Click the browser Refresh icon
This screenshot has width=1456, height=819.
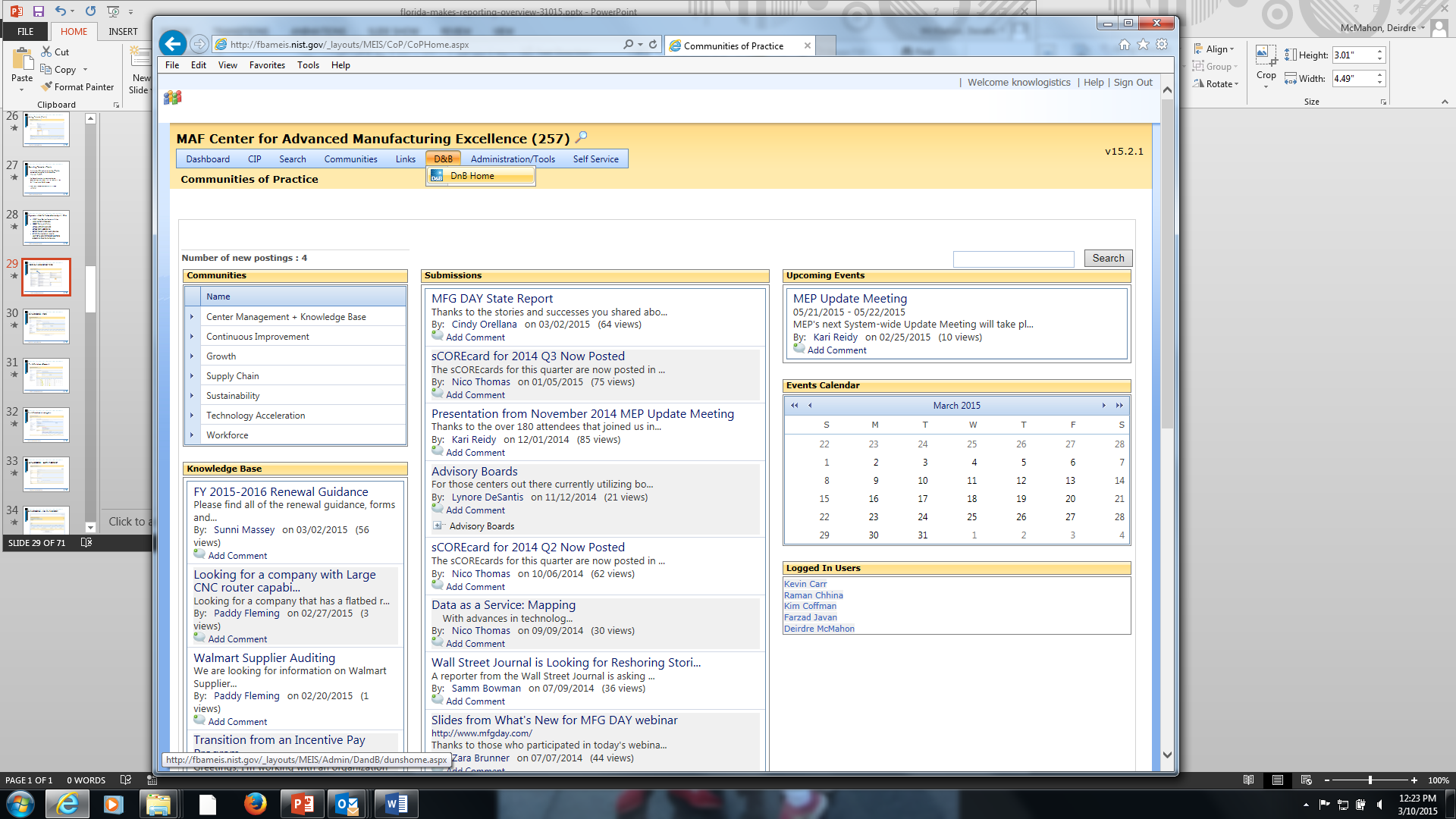[x=653, y=45]
